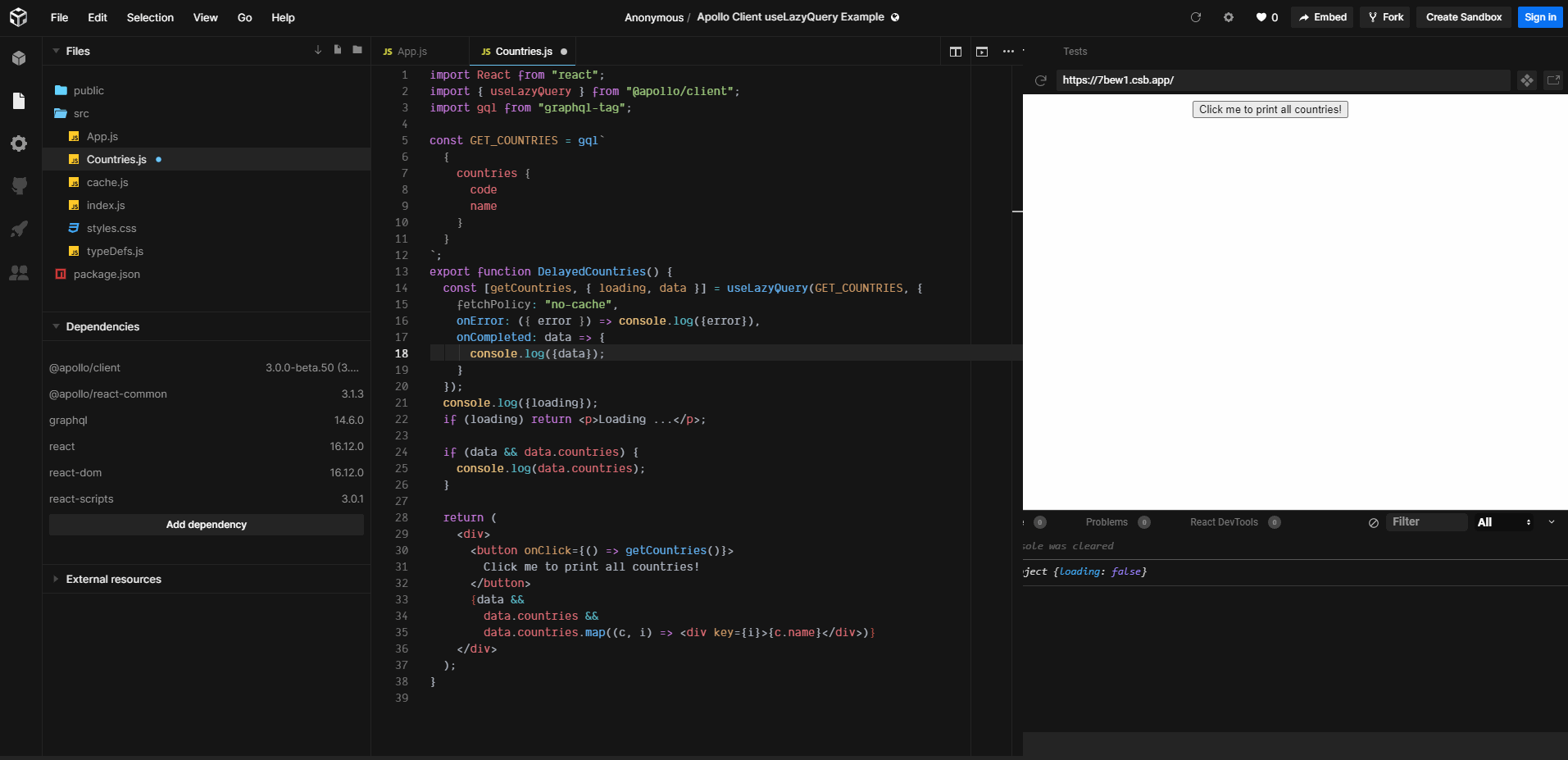Open preview in new window icon
This screenshot has width=1568, height=760.
point(1553,80)
